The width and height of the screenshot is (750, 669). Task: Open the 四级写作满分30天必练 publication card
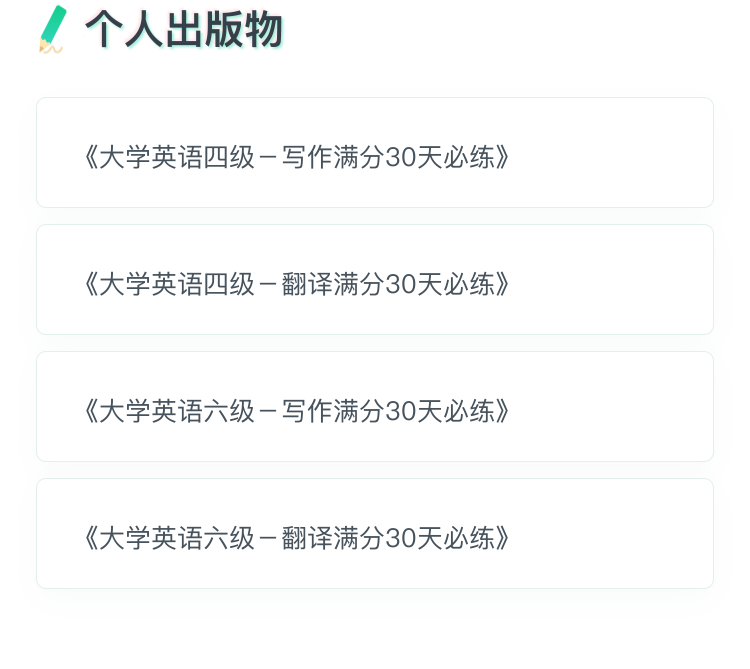(374, 153)
